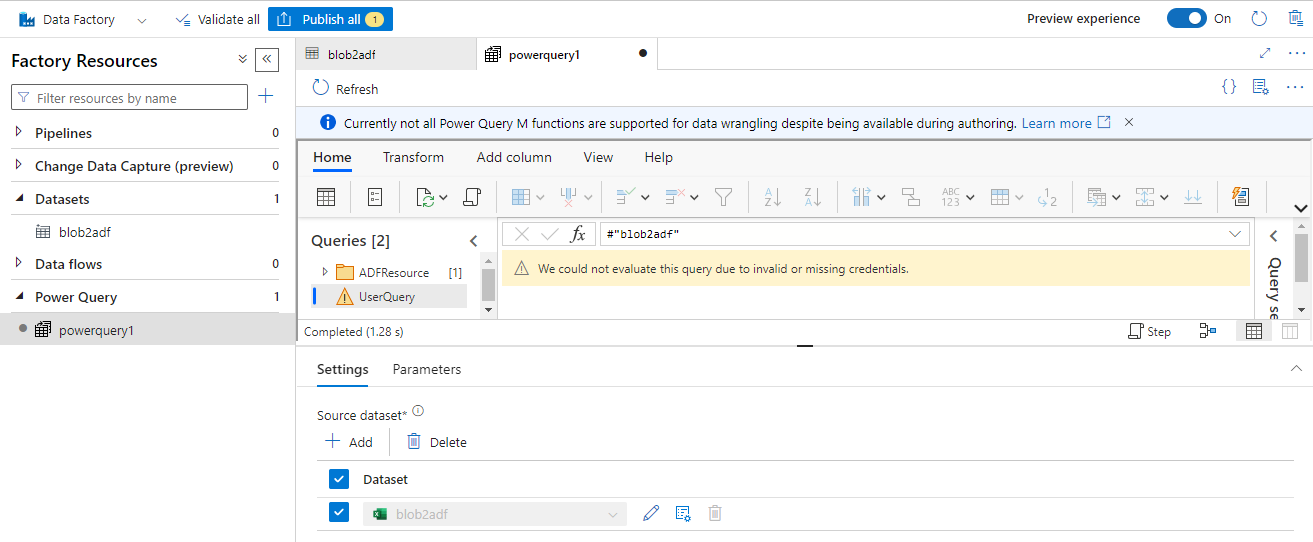Image resolution: width=1313 pixels, height=542 pixels.
Task: Click the Replace values icon
Action: tap(1047, 198)
